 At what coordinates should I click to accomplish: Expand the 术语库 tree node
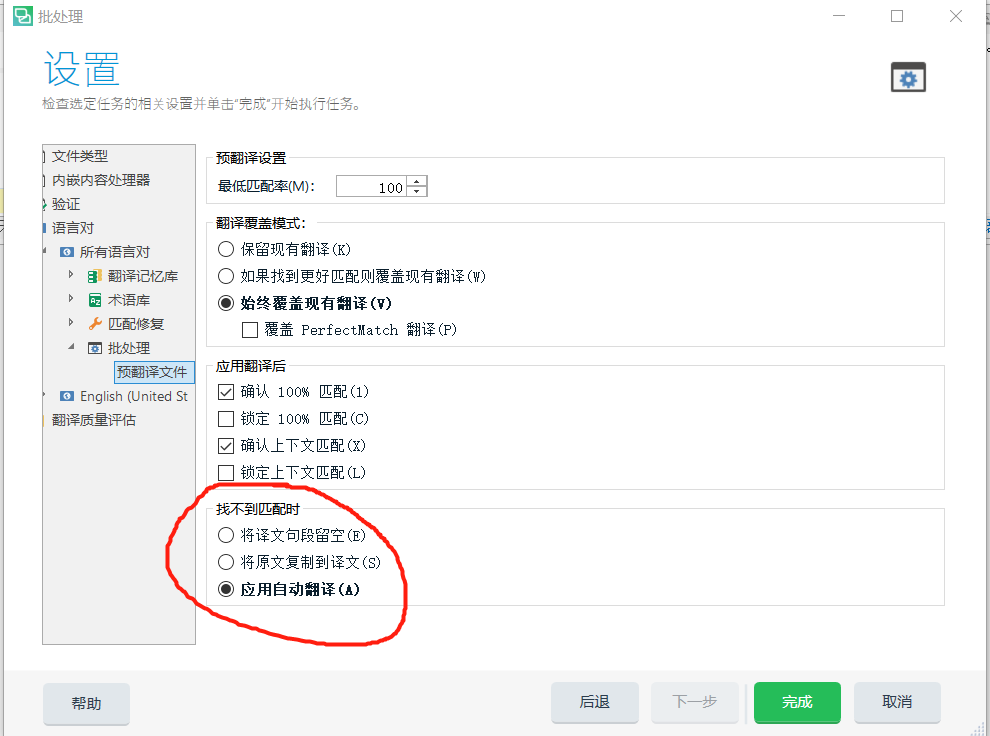(x=71, y=299)
